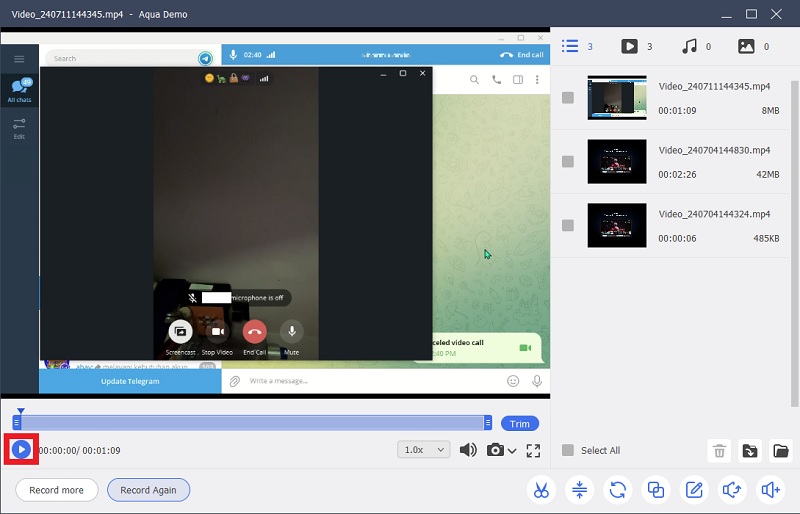Viewport: 800px width, 514px height.
Task: Play the video preview
Action: (21, 450)
